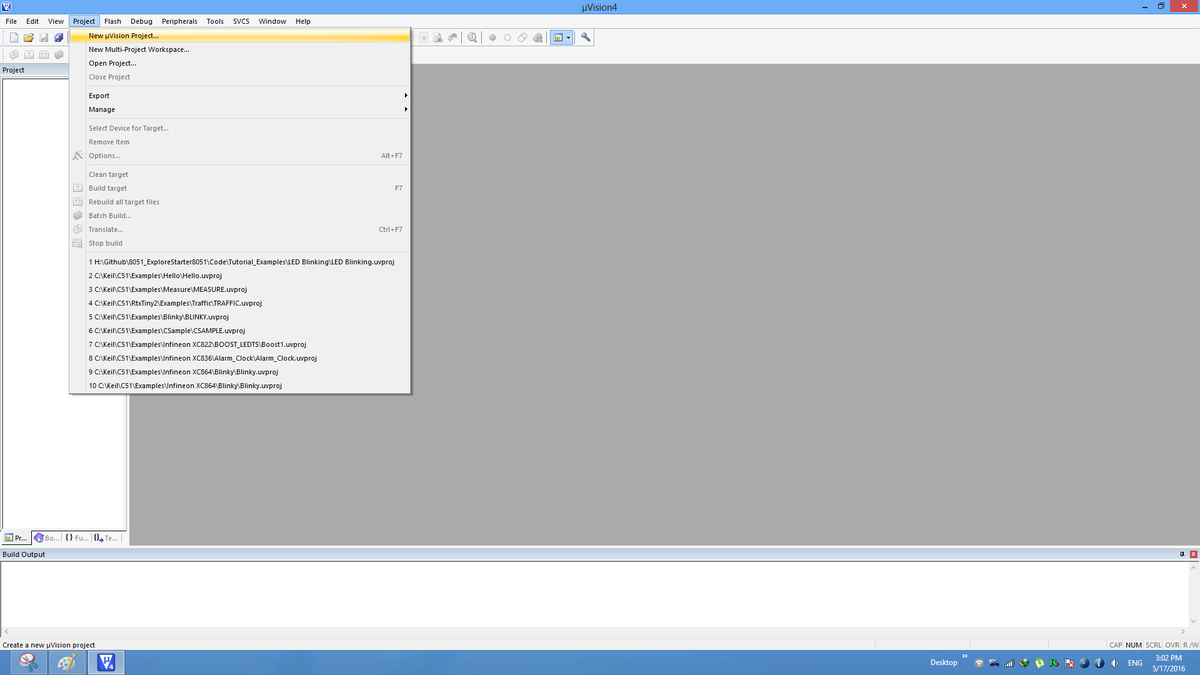Screen dimensions: 1200x675
Task: Click Build Output left scroll arrow
Action: 5,631
